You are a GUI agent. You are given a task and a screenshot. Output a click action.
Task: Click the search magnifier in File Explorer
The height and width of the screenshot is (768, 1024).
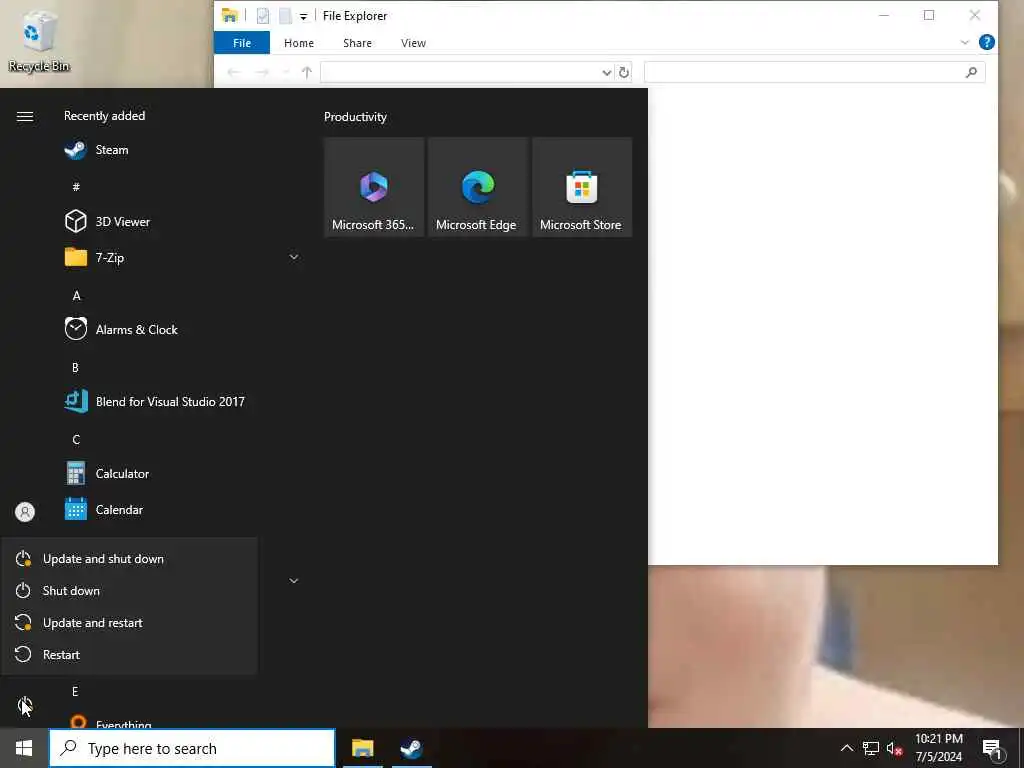[971, 72]
